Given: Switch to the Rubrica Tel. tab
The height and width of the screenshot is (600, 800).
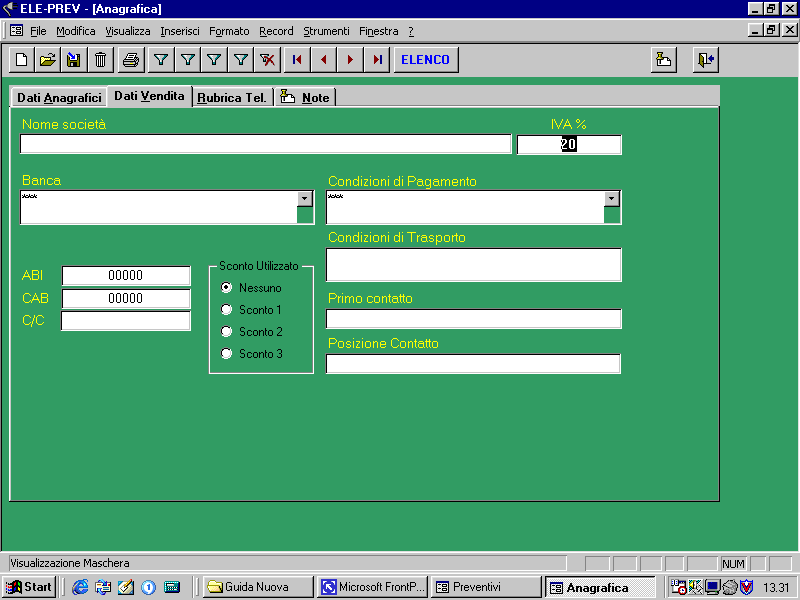Looking at the screenshot, I should pos(232,98).
